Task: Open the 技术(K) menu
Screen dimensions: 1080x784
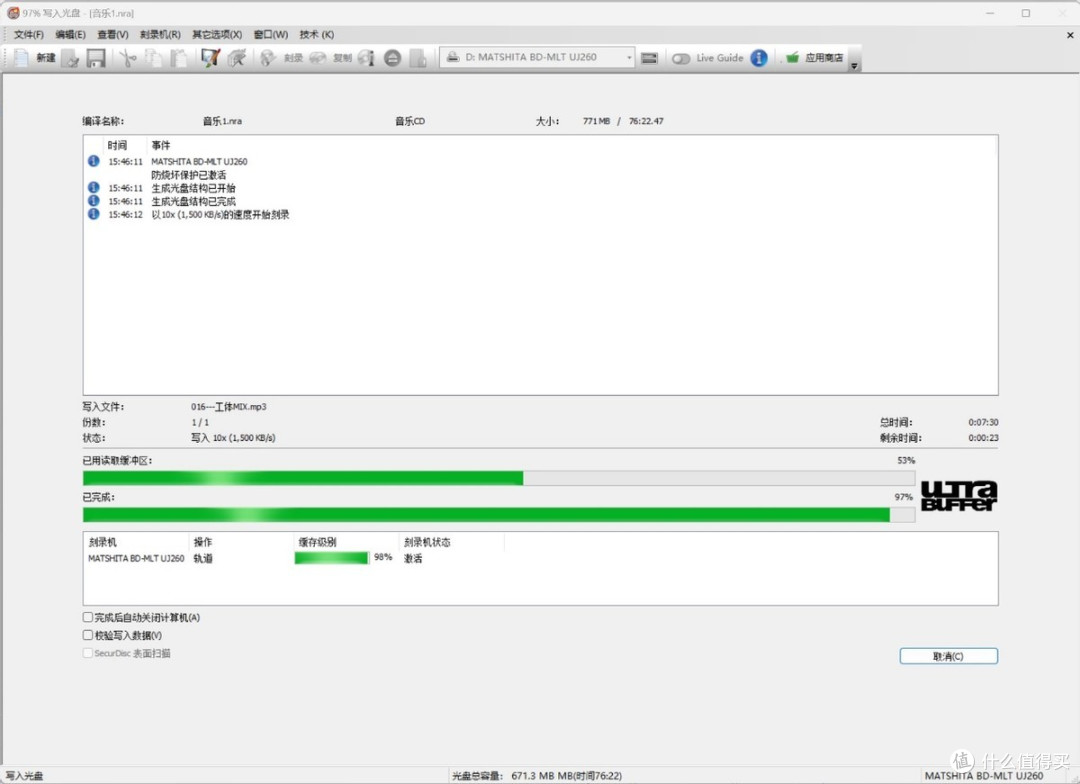Action: click(x=316, y=34)
